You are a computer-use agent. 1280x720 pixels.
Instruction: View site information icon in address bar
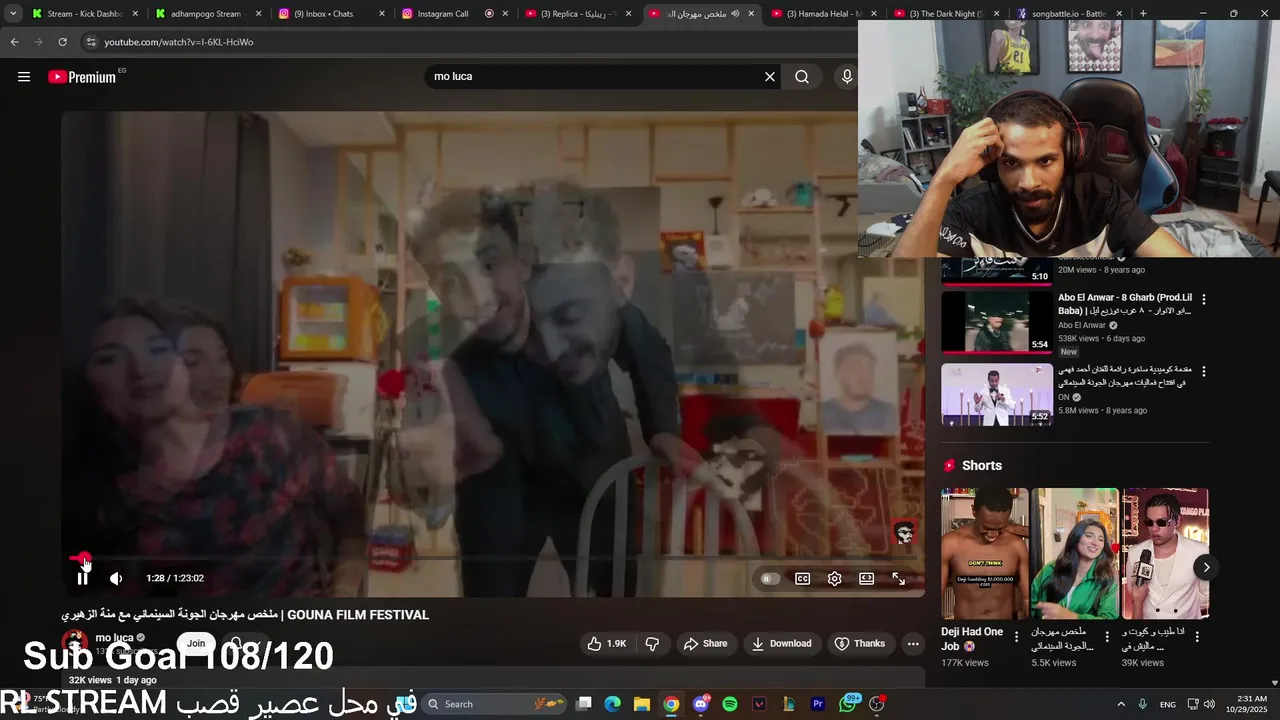click(x=91, y=42)
